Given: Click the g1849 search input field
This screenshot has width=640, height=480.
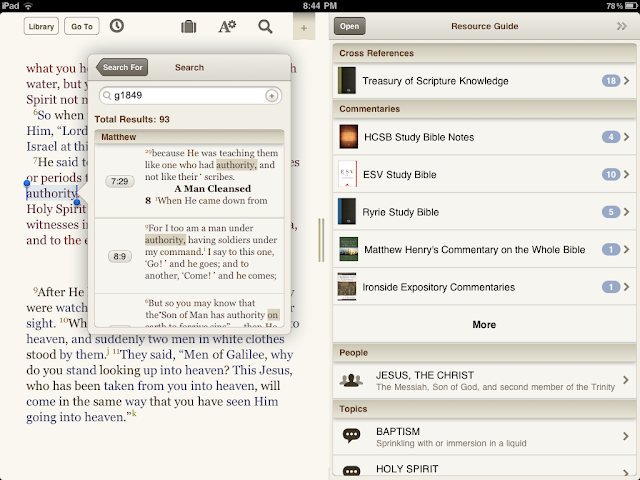Looking at the screenshot, I should click(x=190, y=96).
